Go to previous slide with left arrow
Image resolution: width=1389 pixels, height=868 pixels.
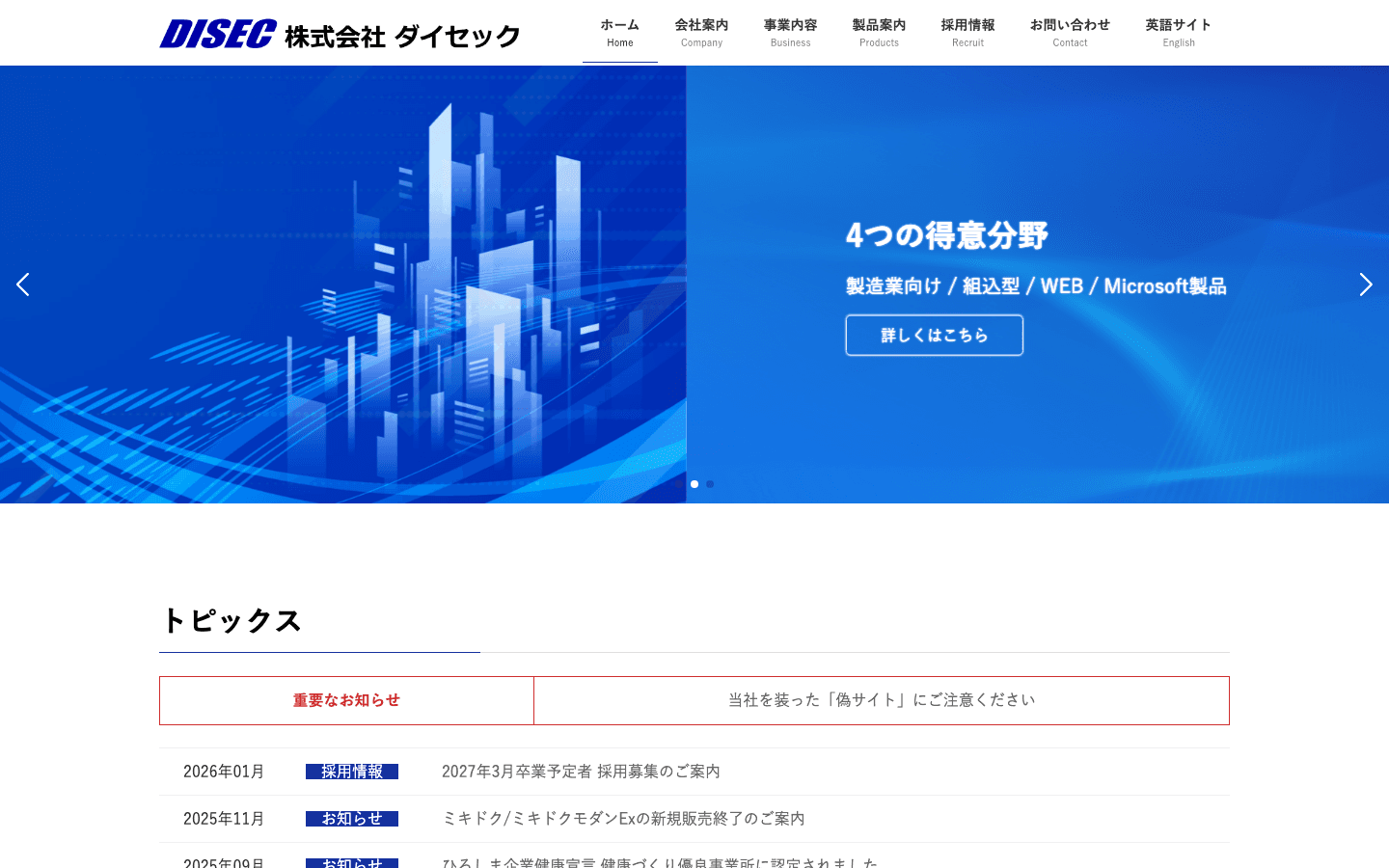point(23,285)
